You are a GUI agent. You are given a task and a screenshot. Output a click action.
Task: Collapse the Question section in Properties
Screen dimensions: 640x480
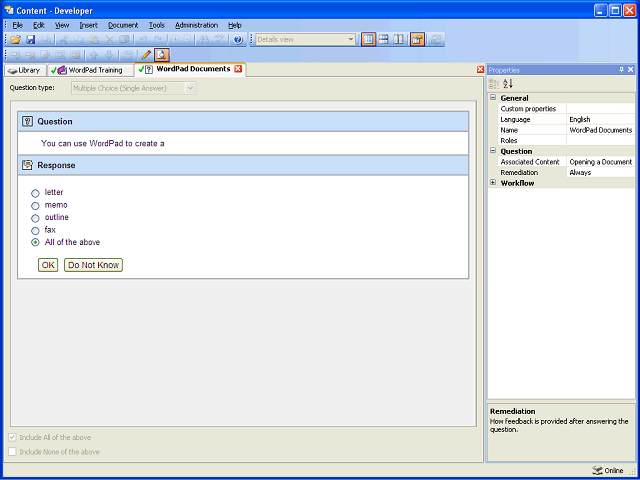pos(493,151)
